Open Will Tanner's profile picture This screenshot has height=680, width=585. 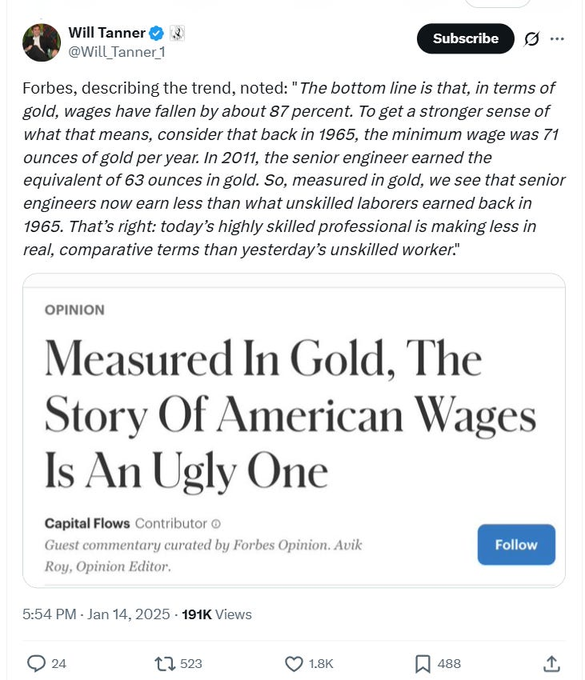(42, 42)
